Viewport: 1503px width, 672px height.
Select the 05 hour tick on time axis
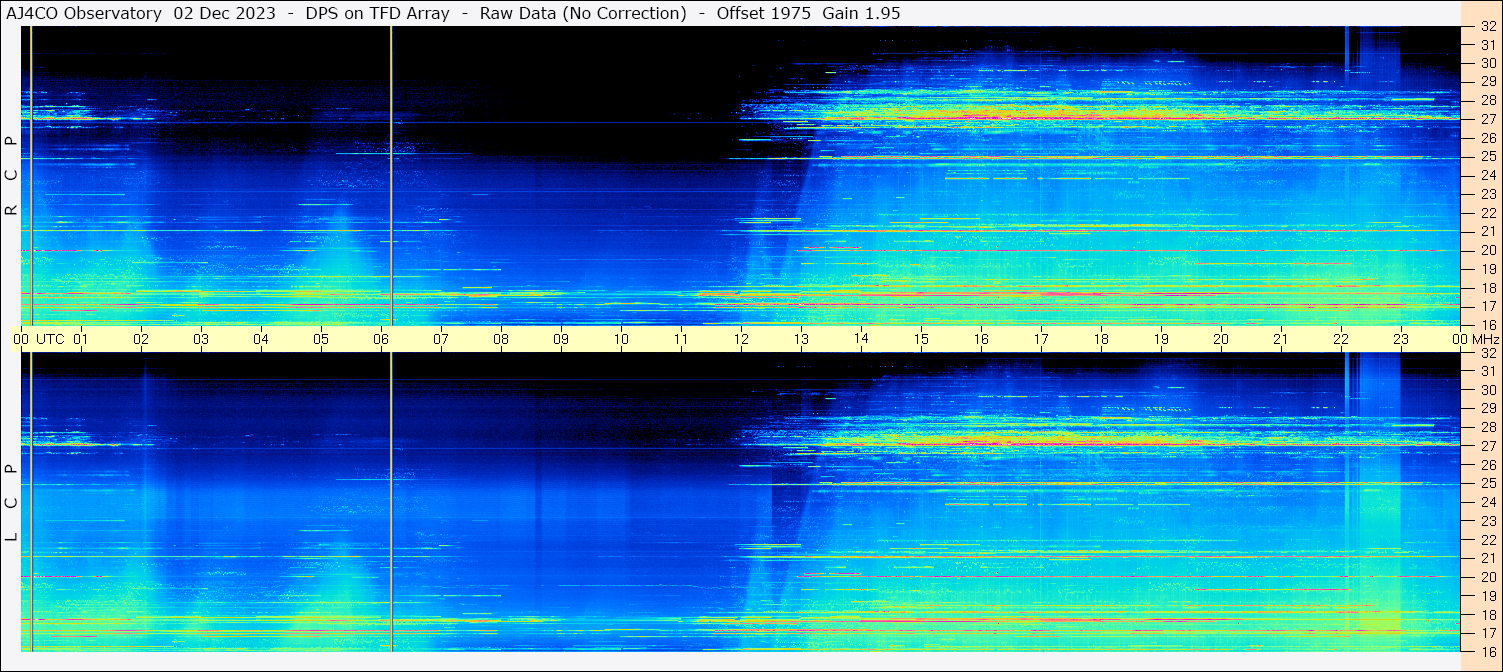(x=321, y=339)
